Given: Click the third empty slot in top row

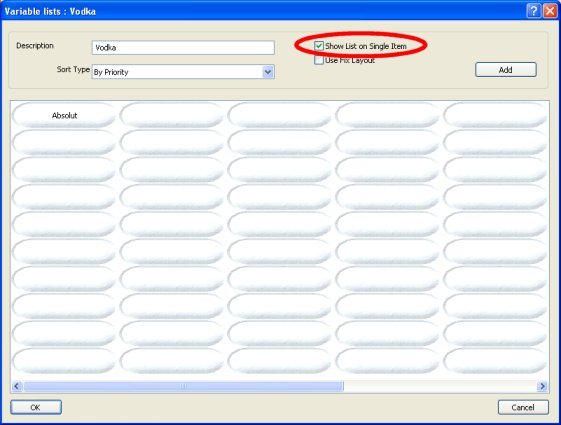Looking at the screenshot, I should (387, 115).
